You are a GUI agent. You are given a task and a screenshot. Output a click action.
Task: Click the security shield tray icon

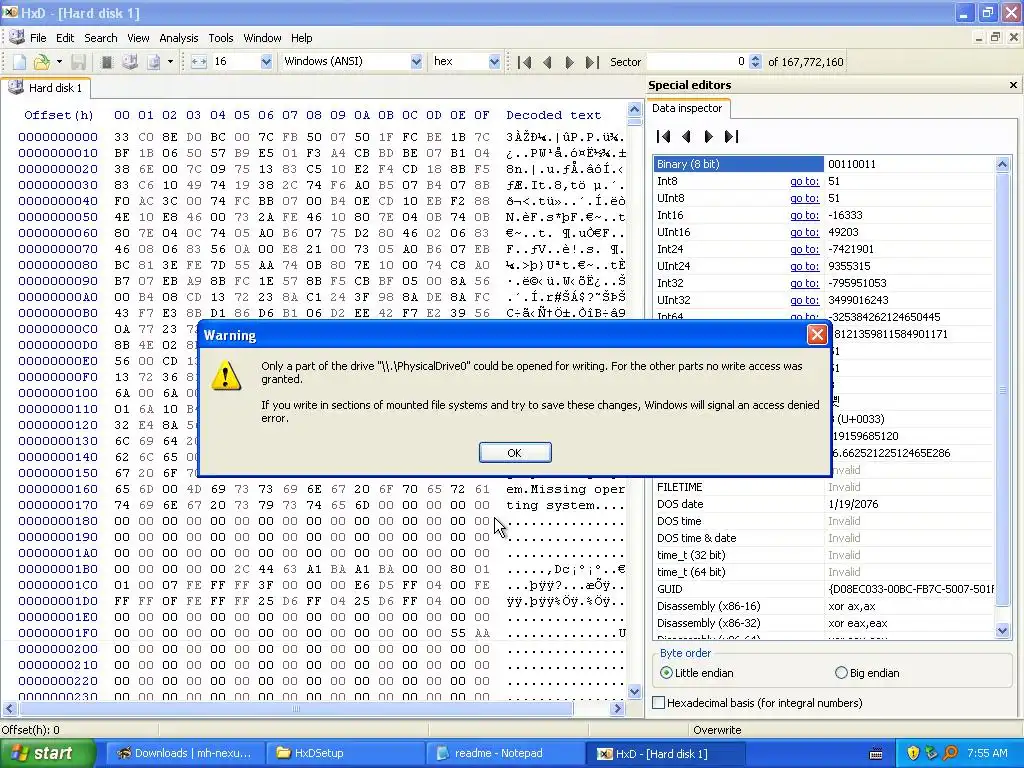pos(913,753)
